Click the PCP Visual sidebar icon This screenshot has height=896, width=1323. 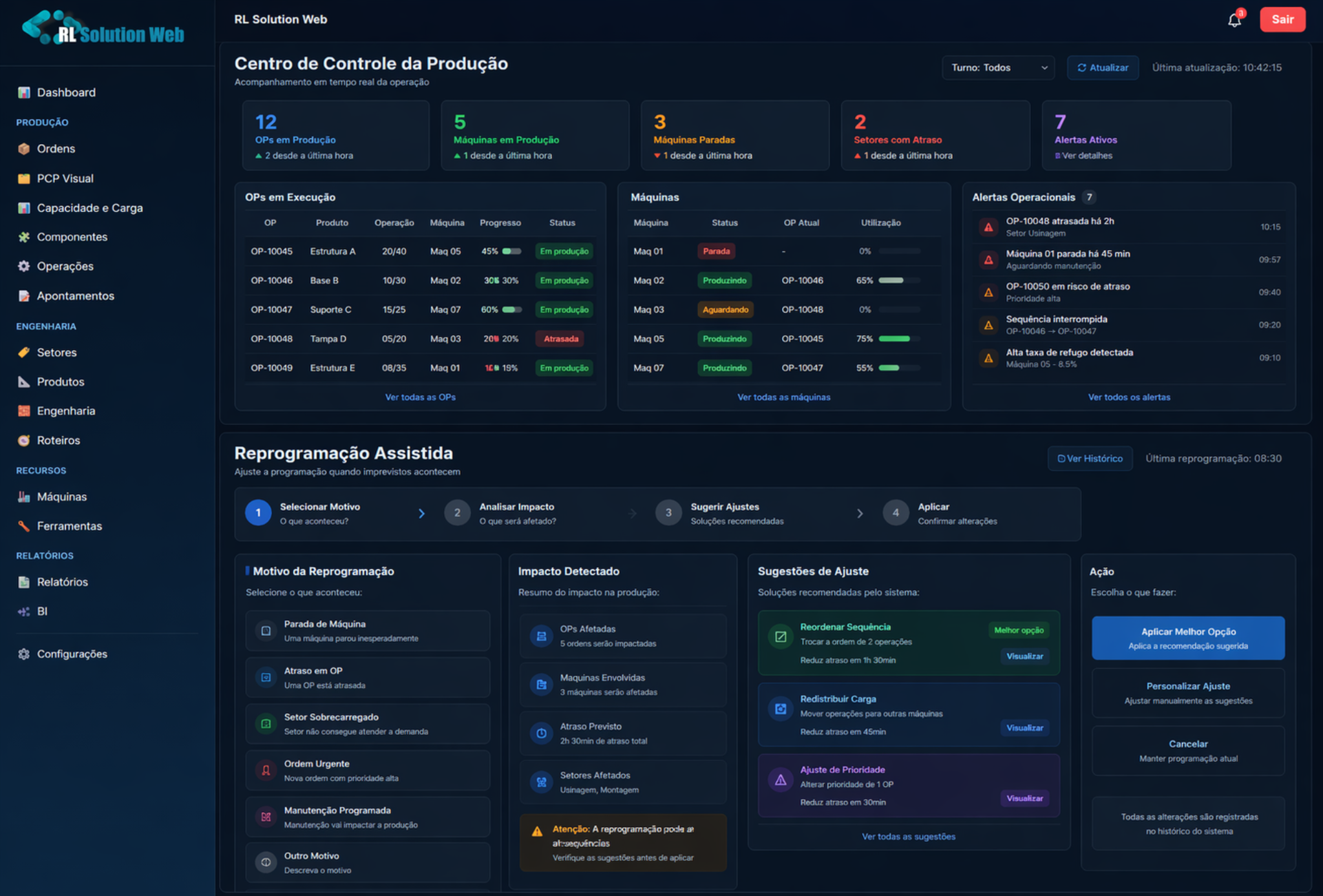(x=24, y=178)
